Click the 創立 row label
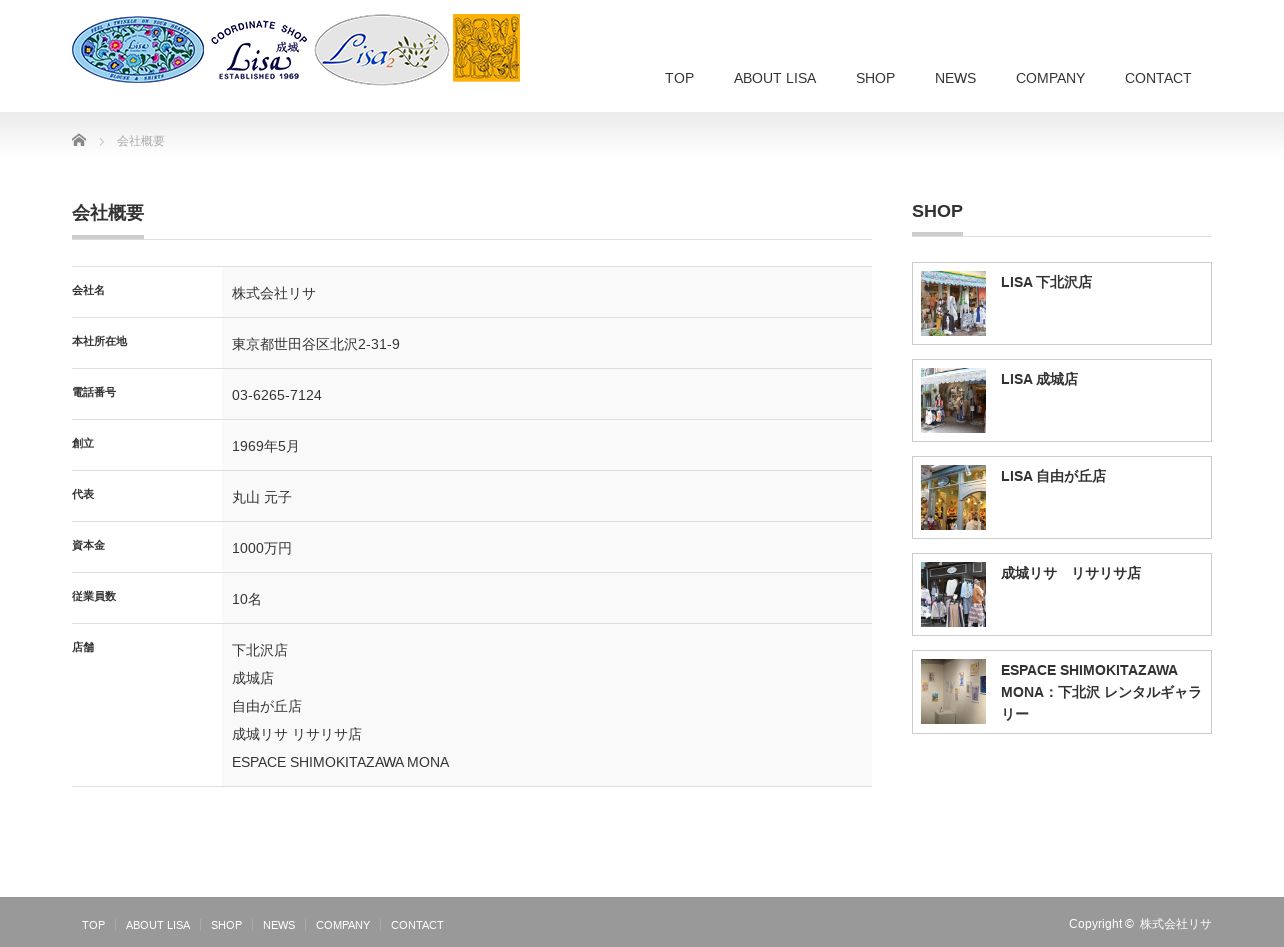This screenshot has width=1284, height=947. 83,443
